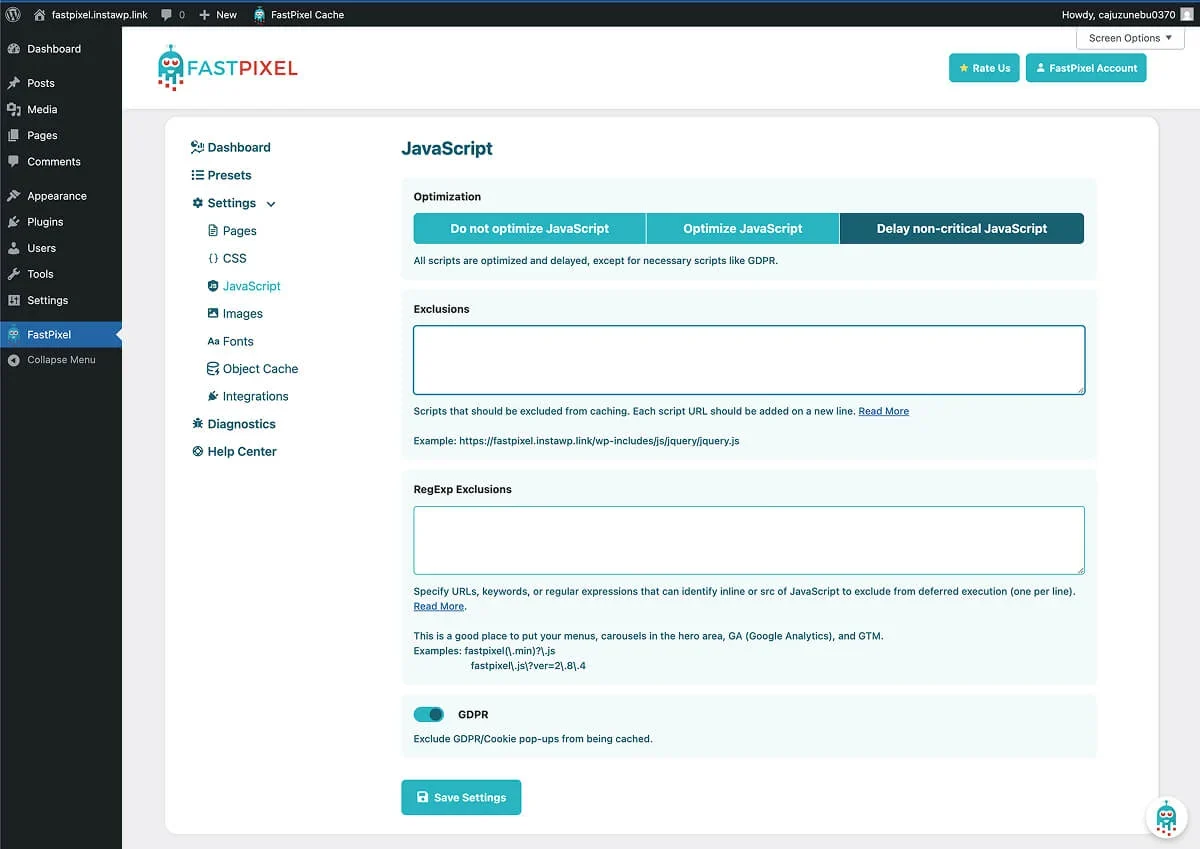Select the Optimize JavaScript option
Image resolution: width=1200 pixels, height=849 pixels.
coord(743,228)
